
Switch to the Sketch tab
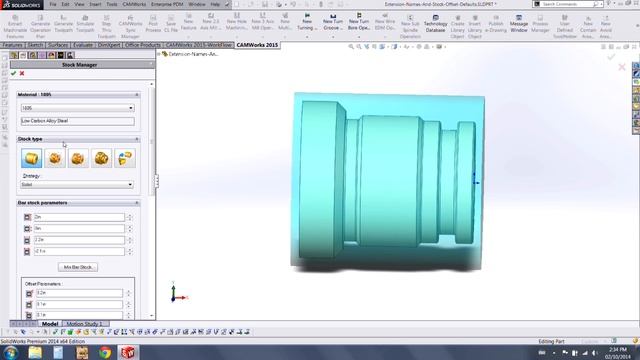35,45
